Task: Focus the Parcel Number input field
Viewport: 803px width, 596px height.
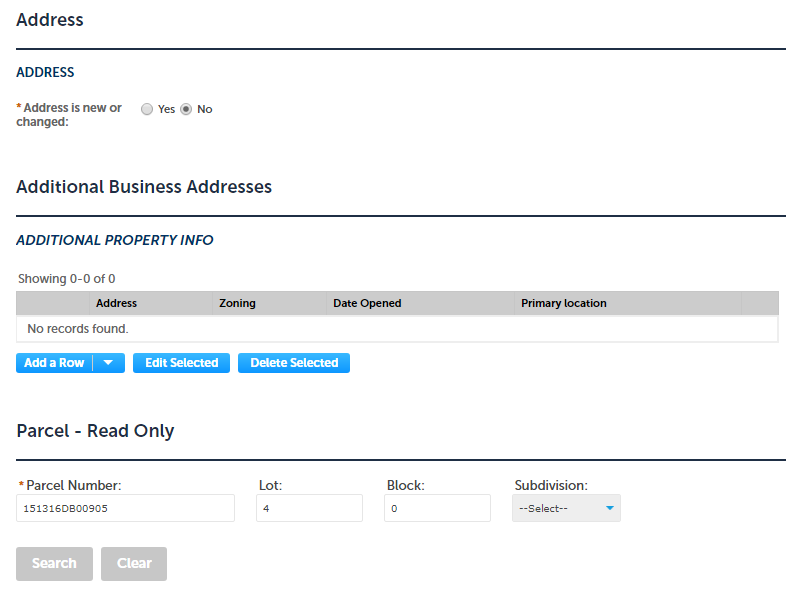Action: (x=126, y=508)
